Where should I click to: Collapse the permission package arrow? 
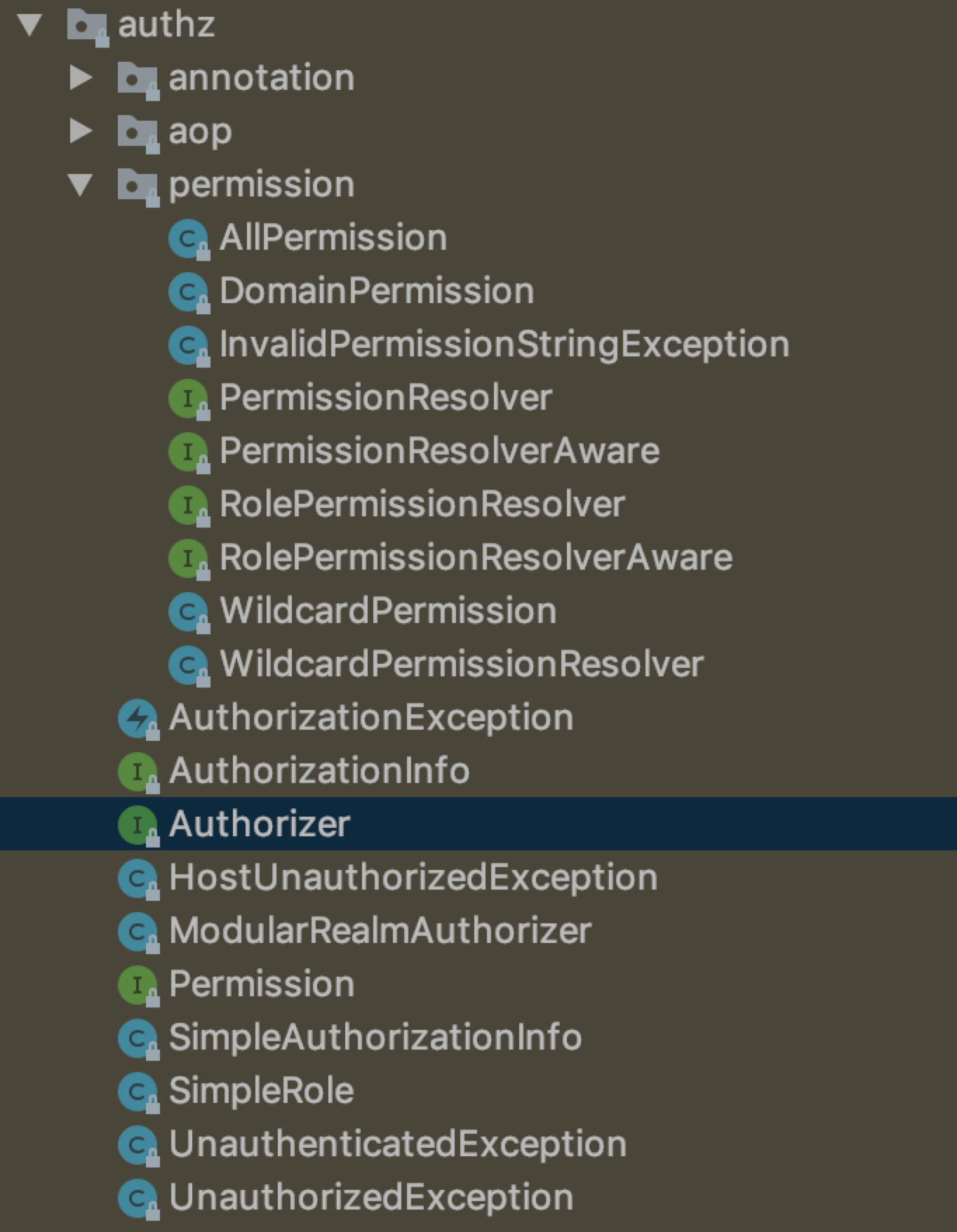(81, 185)
